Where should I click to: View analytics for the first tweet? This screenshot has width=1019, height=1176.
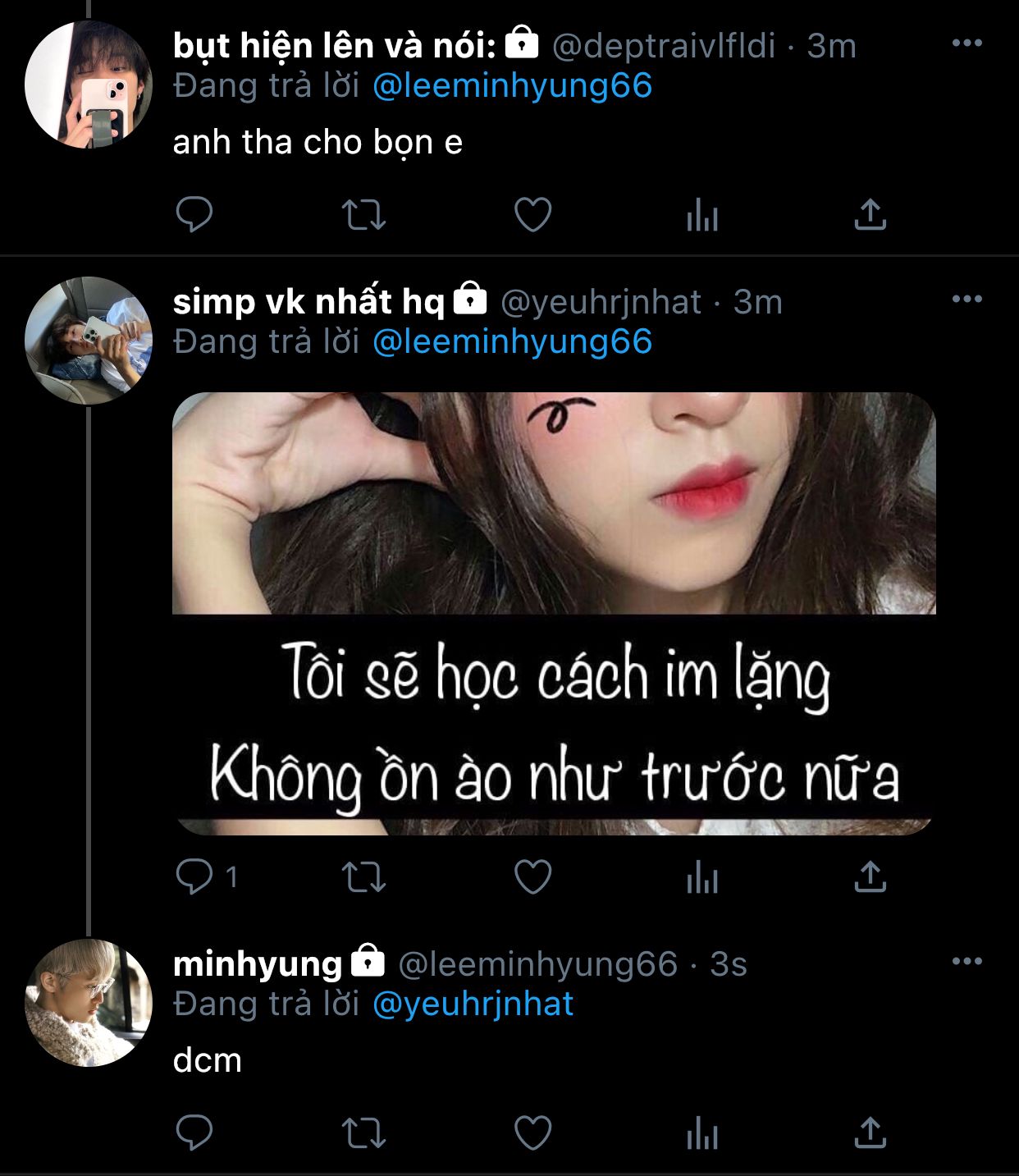click(702, 217)
